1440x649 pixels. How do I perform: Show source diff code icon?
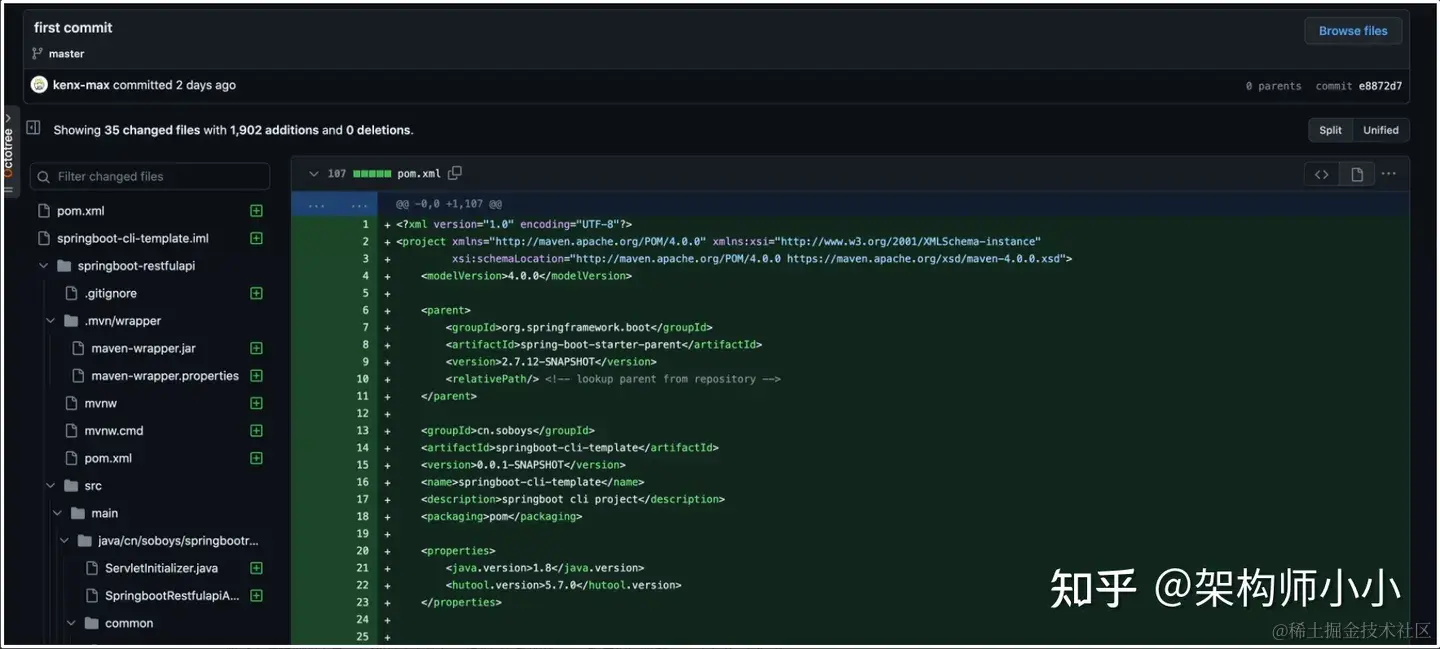(x=1321, y=174)
